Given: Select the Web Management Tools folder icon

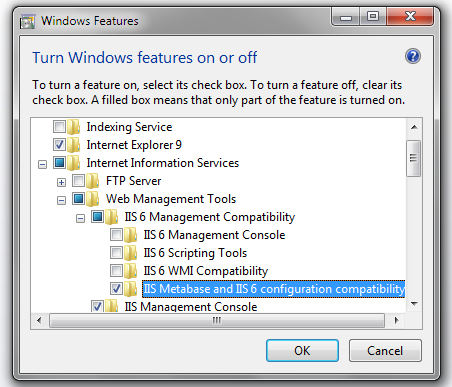Looking at the screenshot, I should (92, 199).
